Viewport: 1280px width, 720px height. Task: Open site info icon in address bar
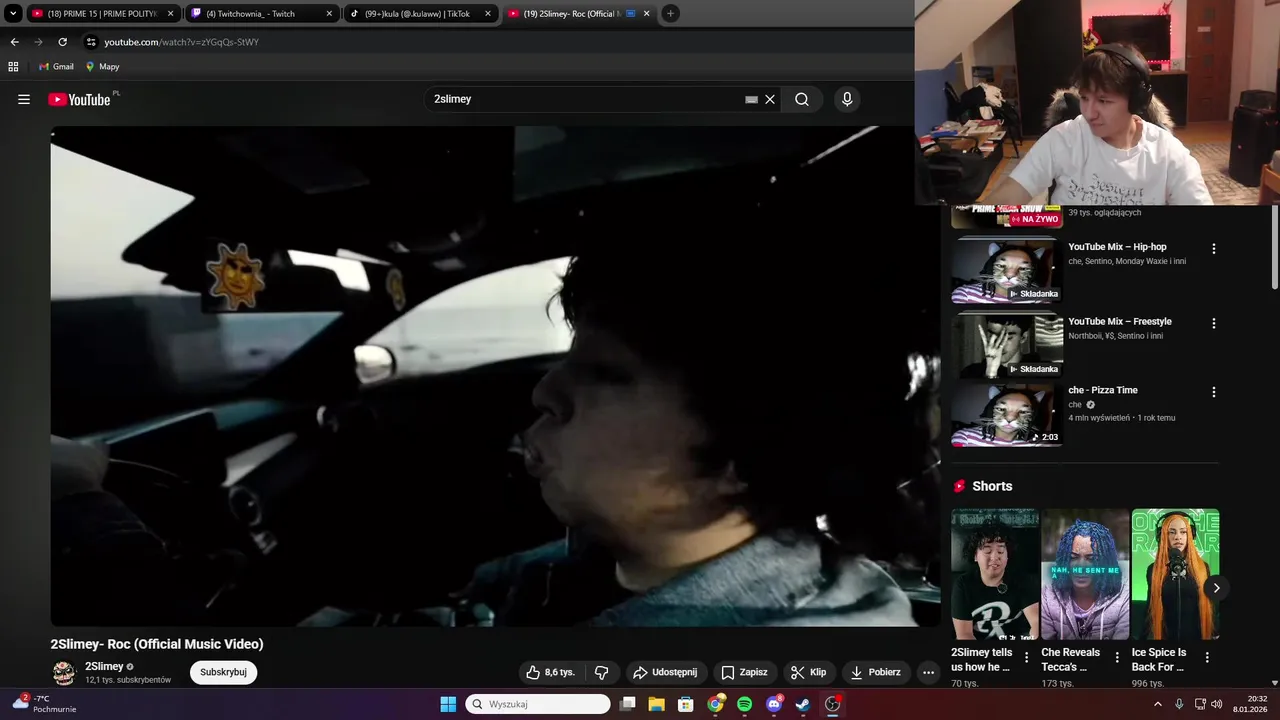point(91,42)
